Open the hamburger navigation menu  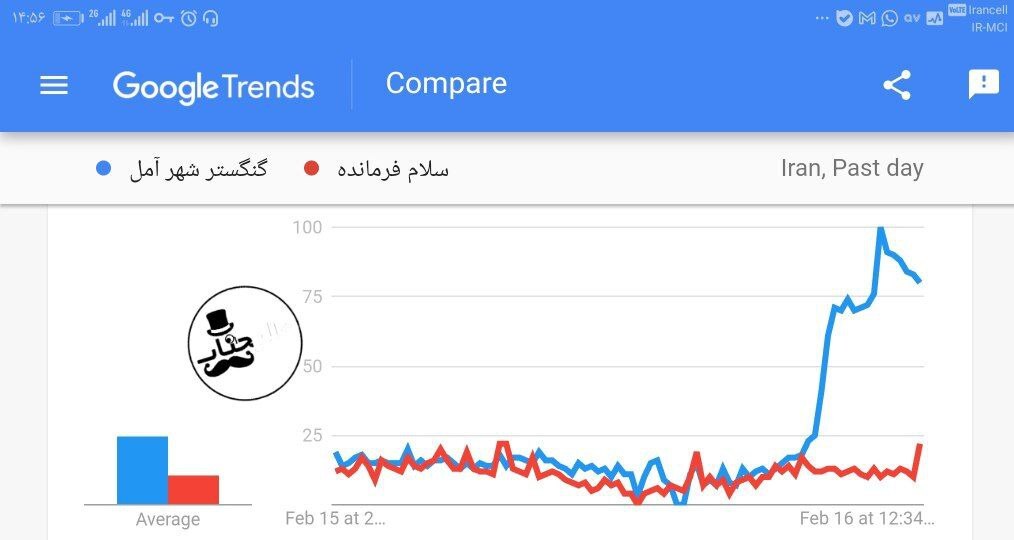(54, 85)
